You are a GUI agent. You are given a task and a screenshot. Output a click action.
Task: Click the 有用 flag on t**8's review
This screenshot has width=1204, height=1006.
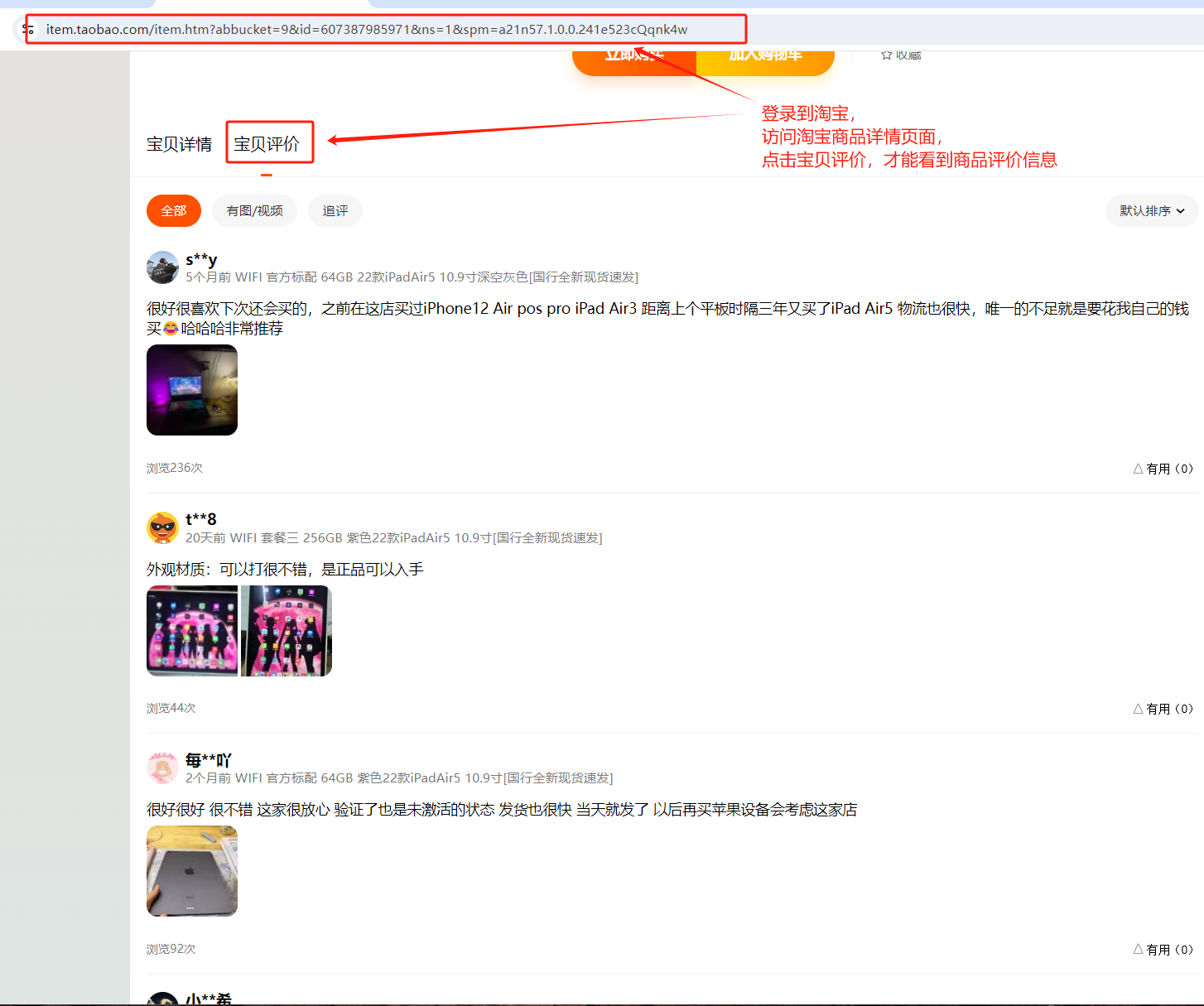(x=1163, y=708)
